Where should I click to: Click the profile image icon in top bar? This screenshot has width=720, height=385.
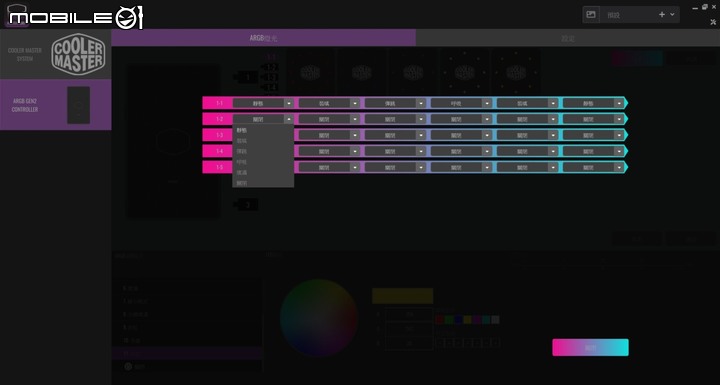(591, 15)
